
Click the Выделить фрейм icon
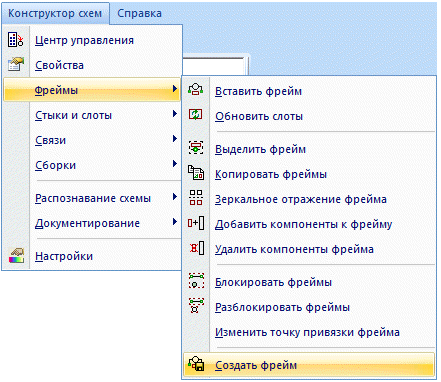pos(196,147)
